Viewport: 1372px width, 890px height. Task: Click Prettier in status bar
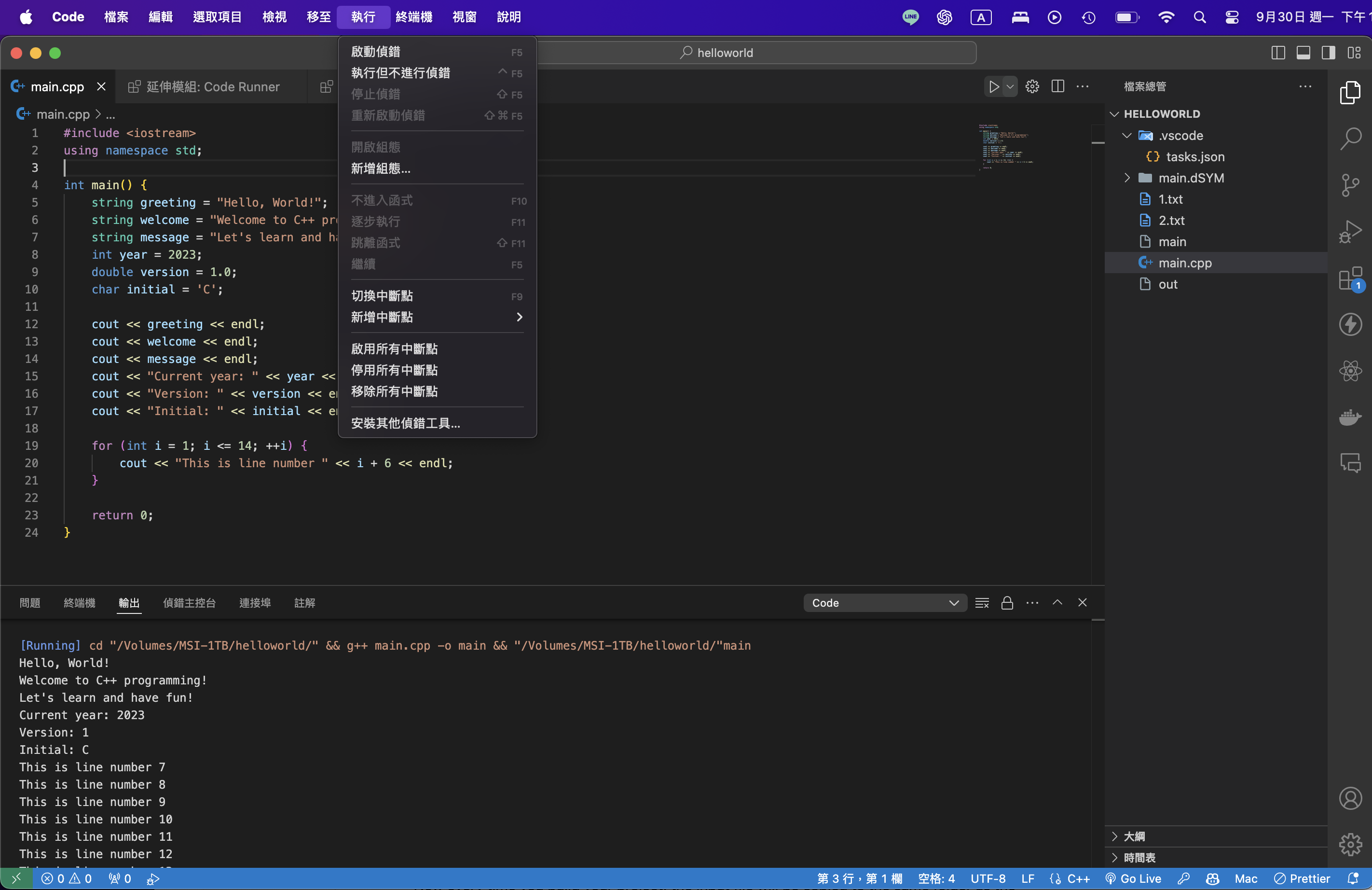[x=1302, y=878]
